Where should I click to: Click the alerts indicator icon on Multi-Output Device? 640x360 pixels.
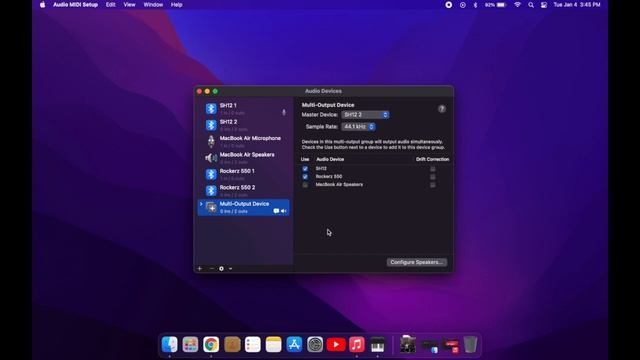coord(276,211)
